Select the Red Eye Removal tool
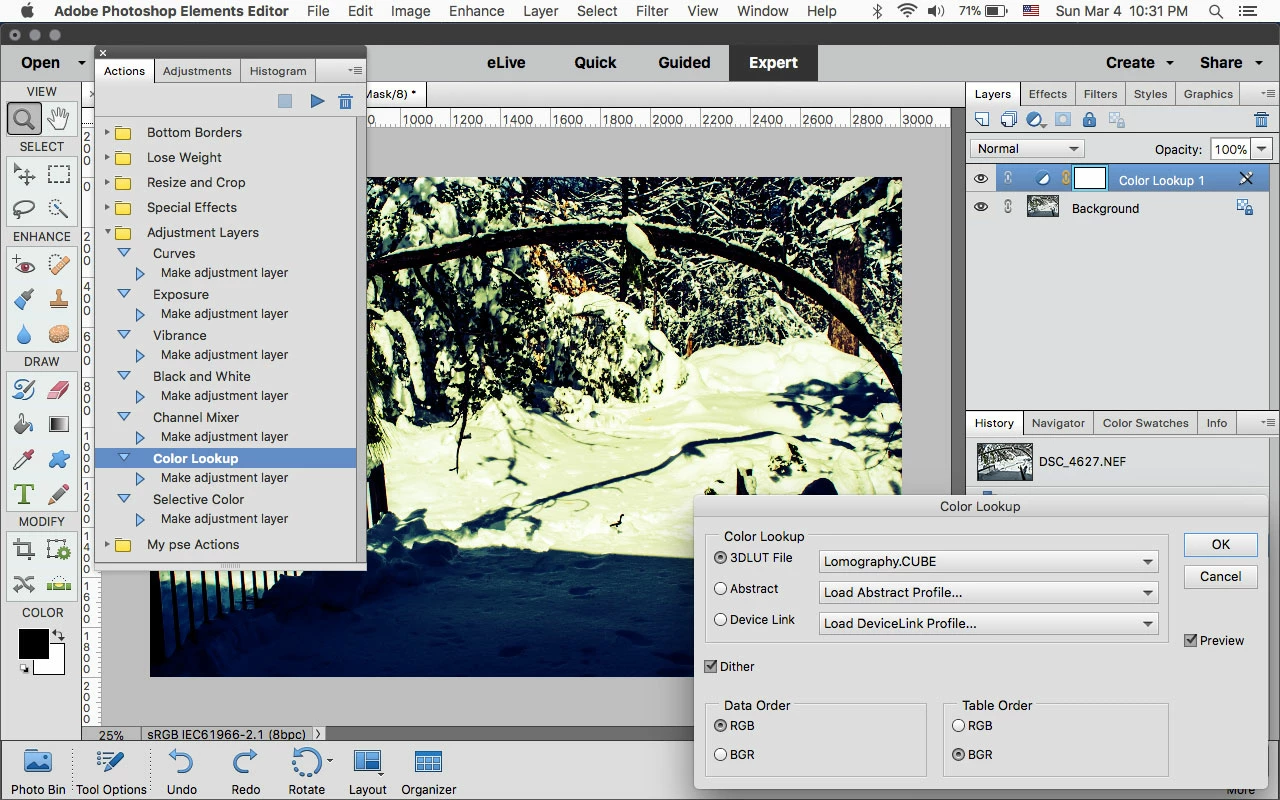This screenshot has height=800, width=1280. 24,265
